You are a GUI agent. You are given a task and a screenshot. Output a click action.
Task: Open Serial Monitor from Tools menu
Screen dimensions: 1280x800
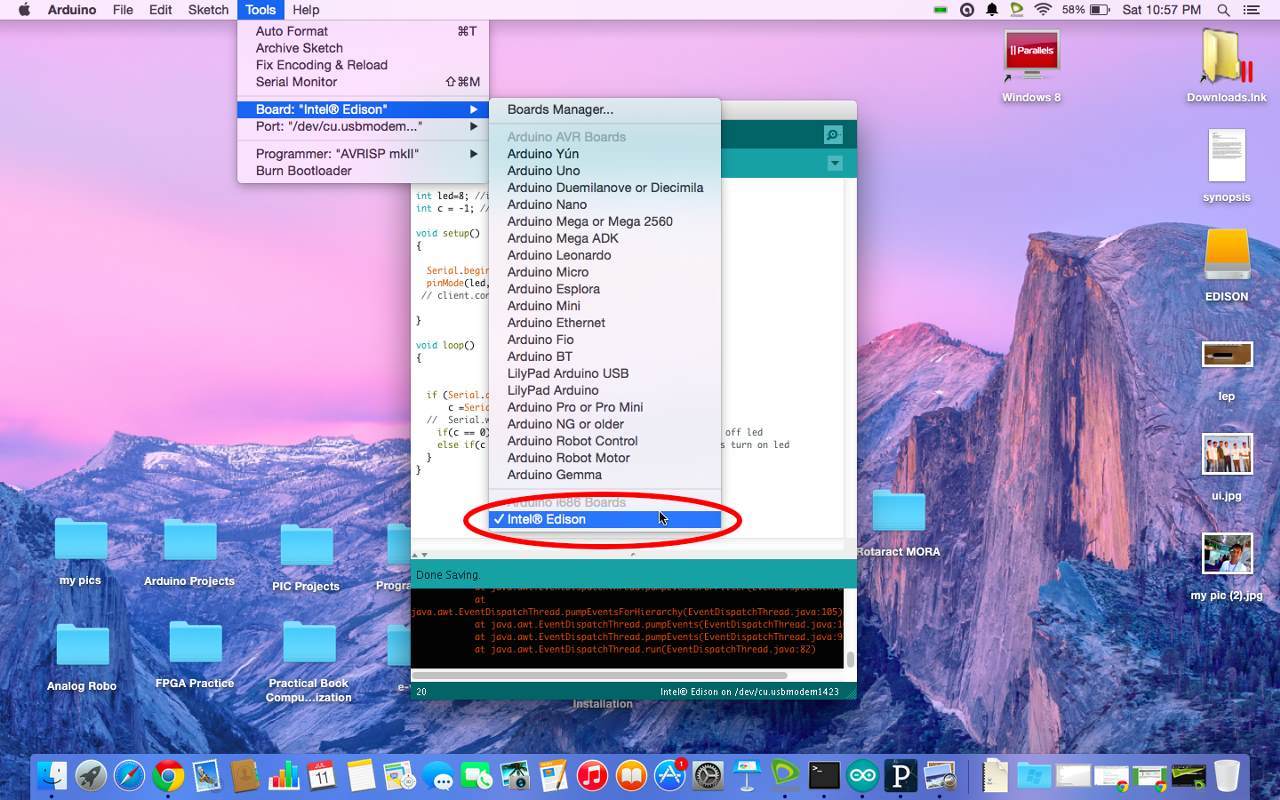363,82
